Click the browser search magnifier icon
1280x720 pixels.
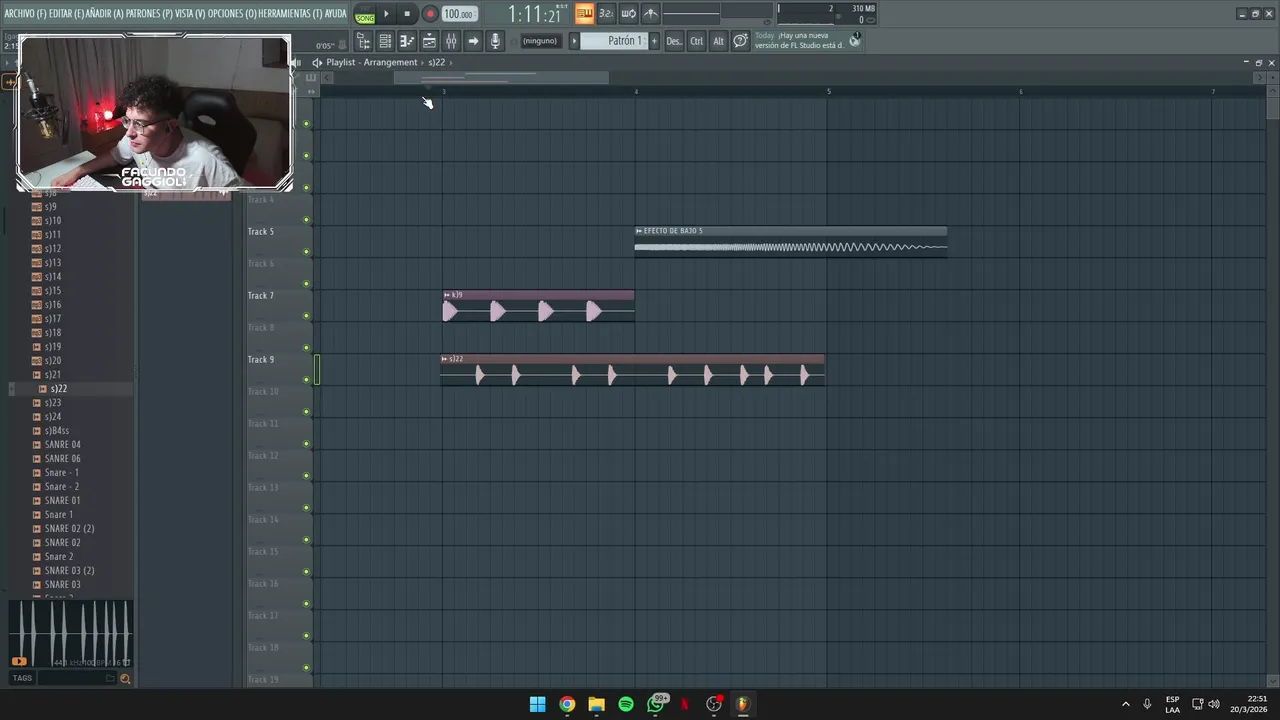(125, 678)
